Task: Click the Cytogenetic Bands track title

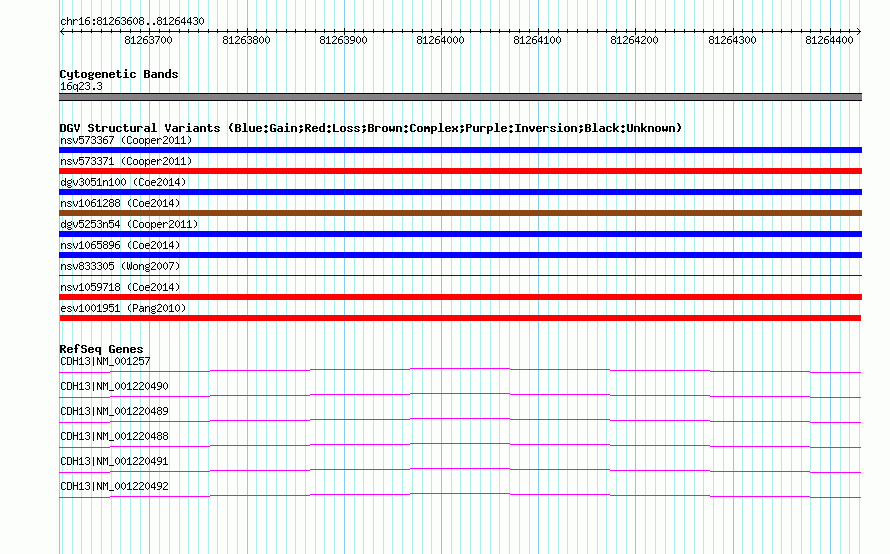Action: pos(119,74)
